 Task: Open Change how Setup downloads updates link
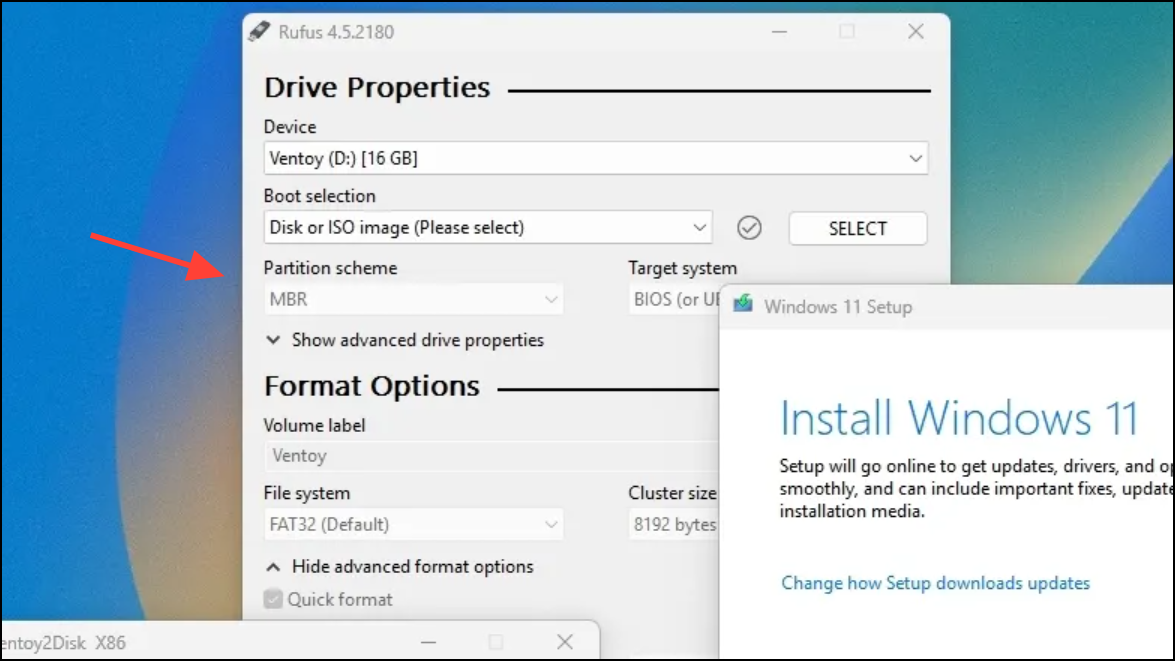point(935,583)
